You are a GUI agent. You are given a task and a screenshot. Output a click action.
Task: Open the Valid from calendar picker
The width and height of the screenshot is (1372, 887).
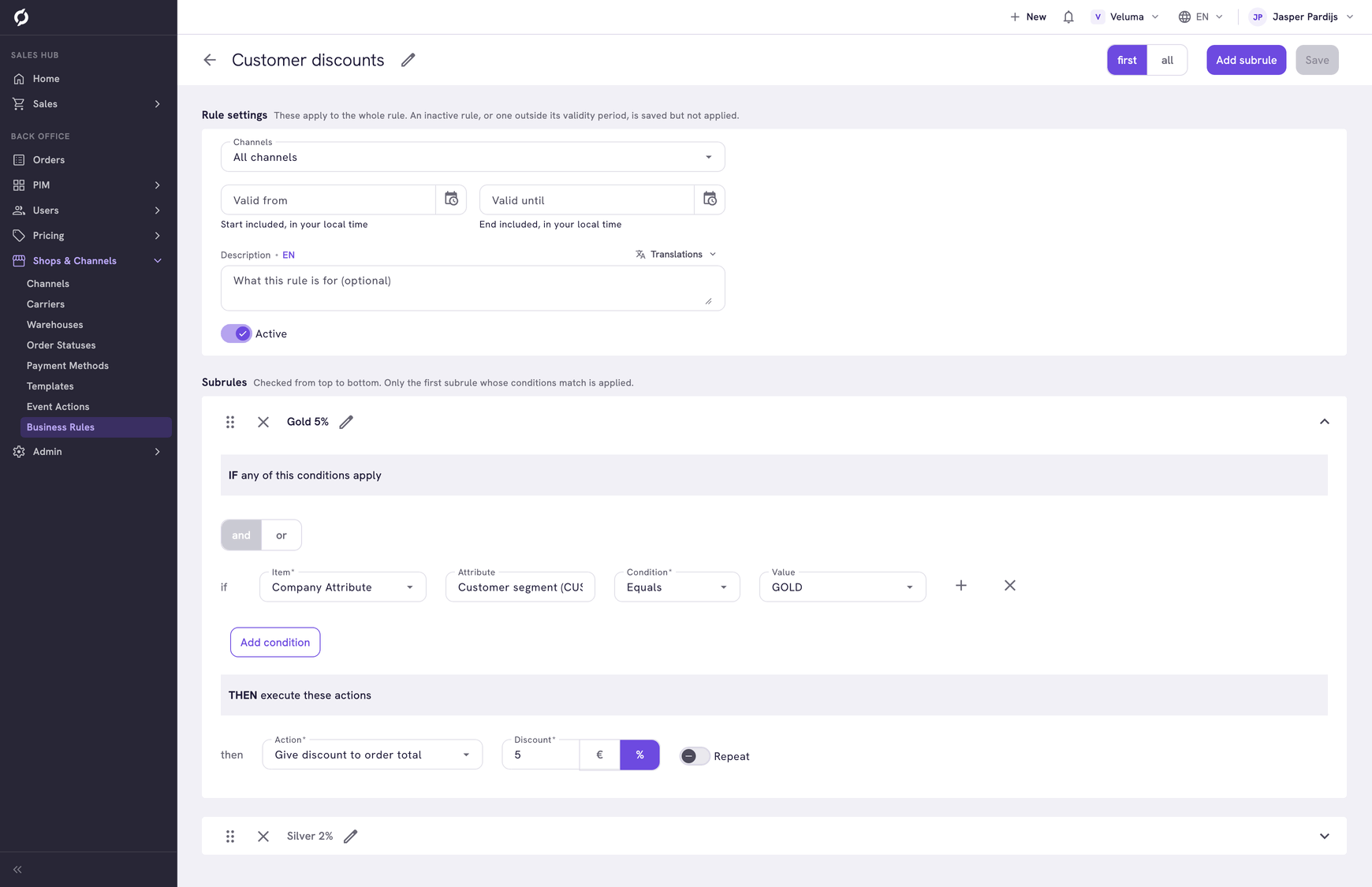[451, 199]
